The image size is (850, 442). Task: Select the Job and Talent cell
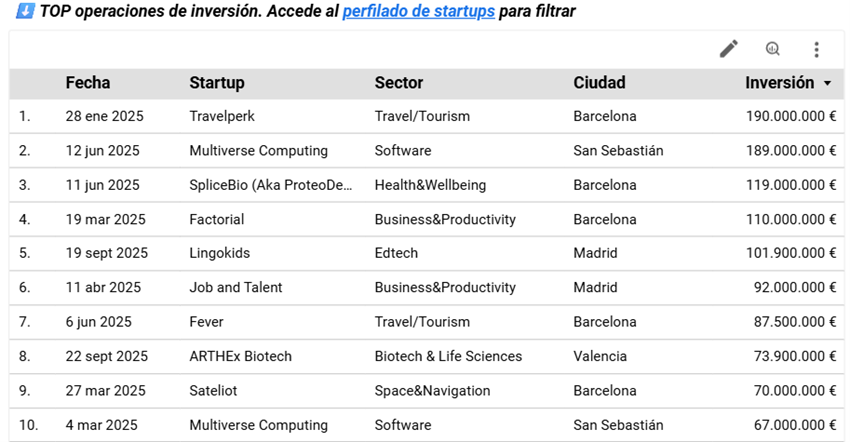[x=236, y=287]
